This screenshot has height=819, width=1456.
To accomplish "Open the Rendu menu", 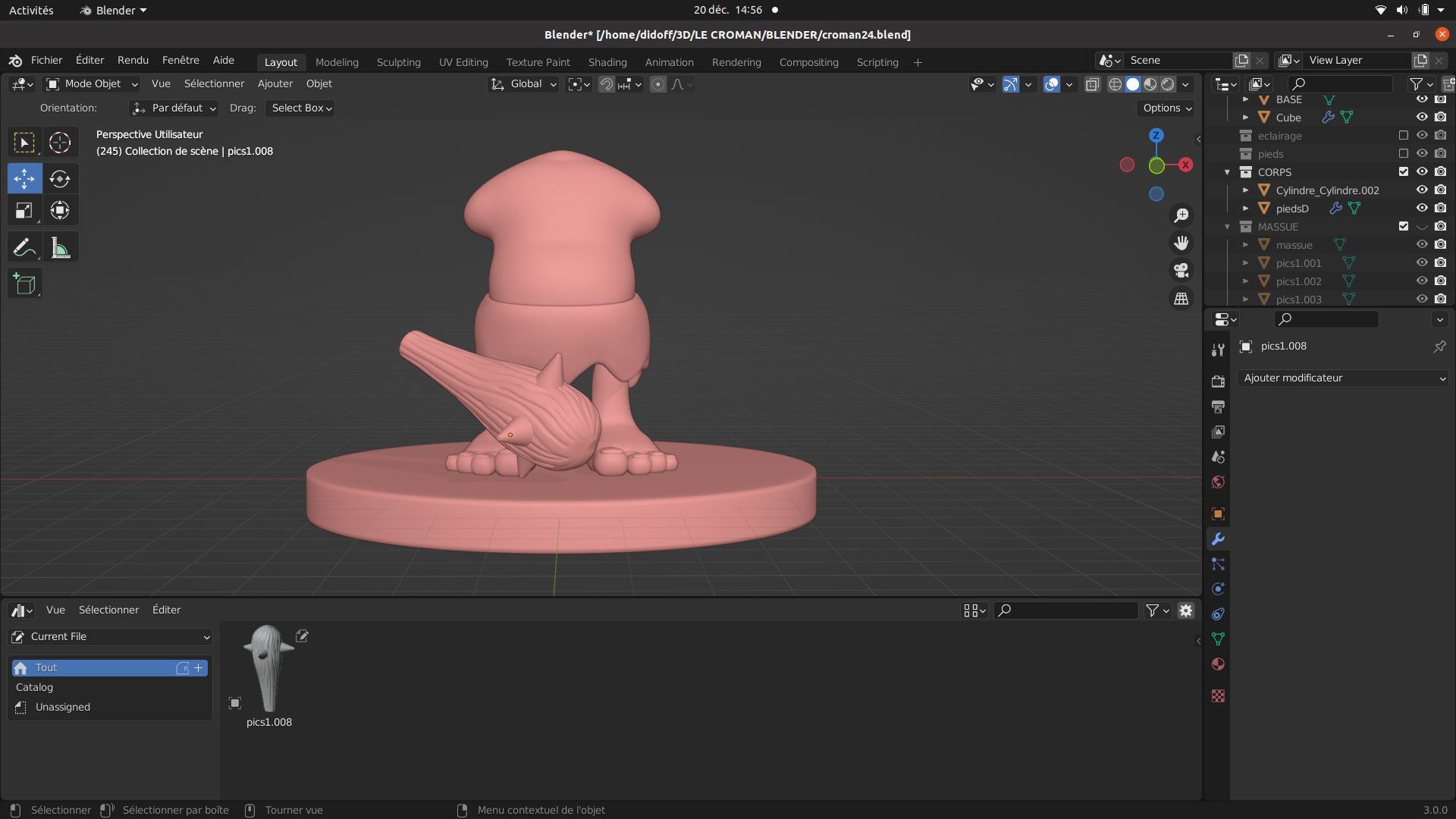I will coord(133,60).
